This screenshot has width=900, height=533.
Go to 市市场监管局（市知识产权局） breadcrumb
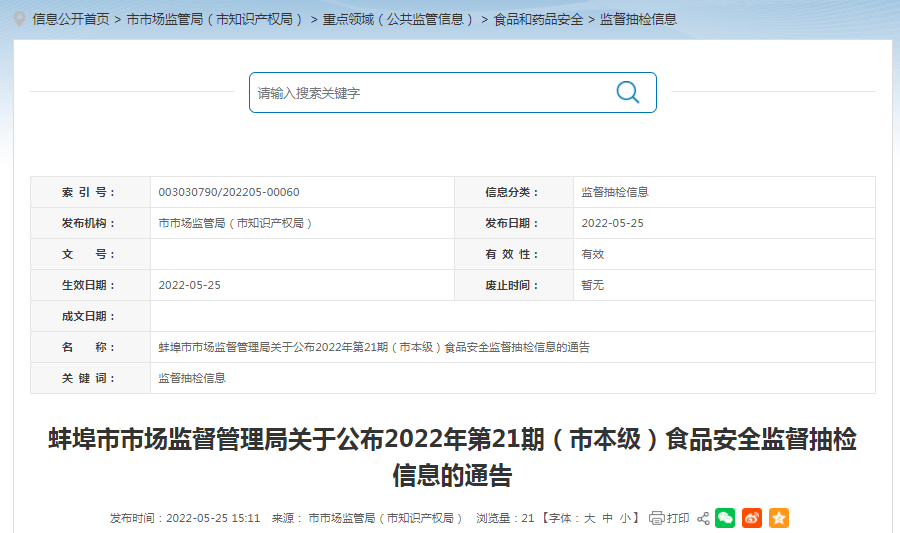216,20
